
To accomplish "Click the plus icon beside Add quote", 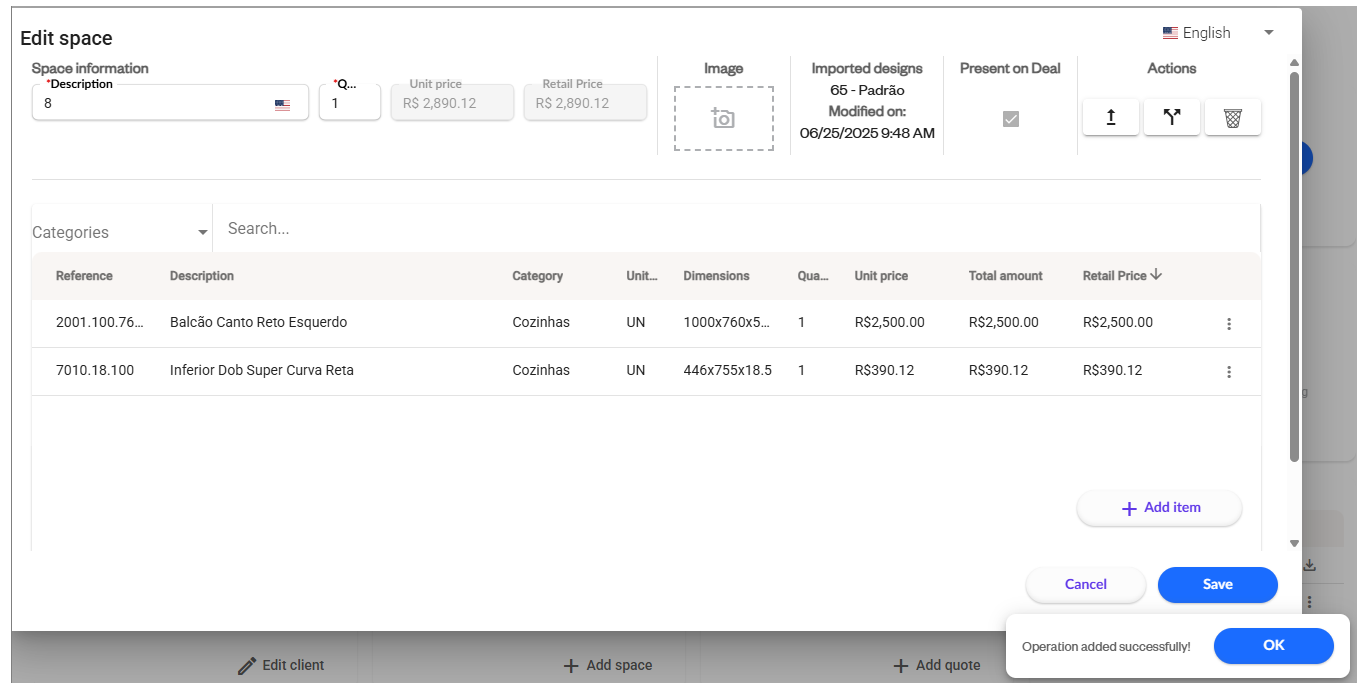I will coord(900,665).
